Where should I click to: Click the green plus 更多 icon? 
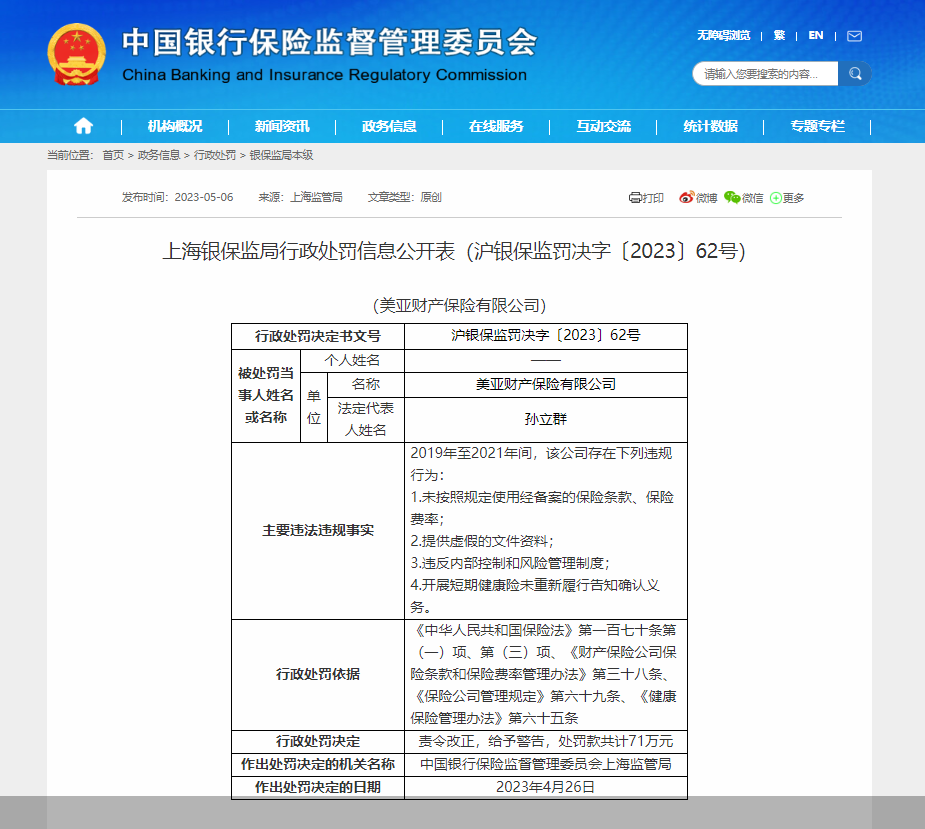pyautogui.click(x=776, y=198)
